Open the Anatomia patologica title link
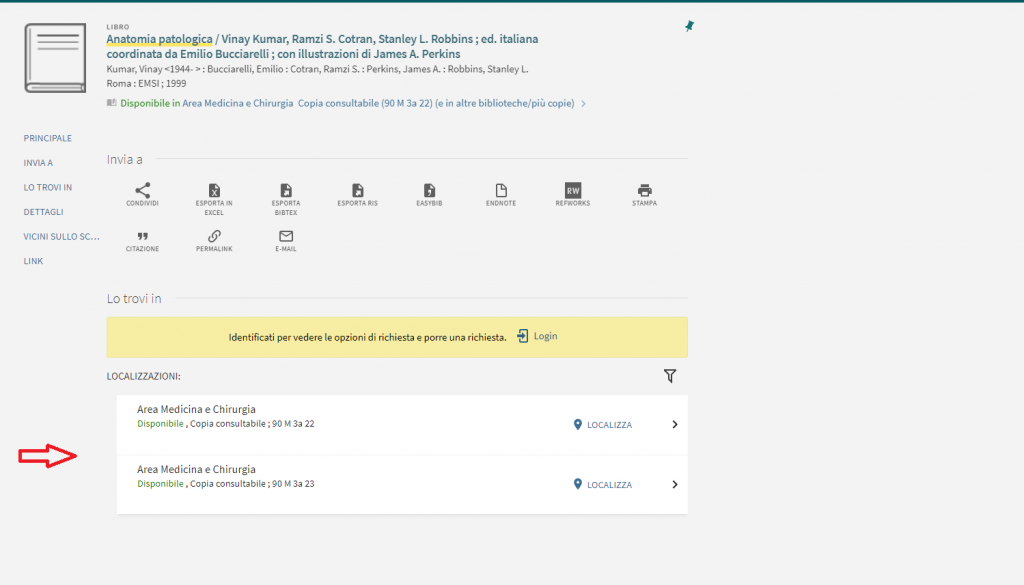Screen dimensions: 1024x585 coord(160,39)
